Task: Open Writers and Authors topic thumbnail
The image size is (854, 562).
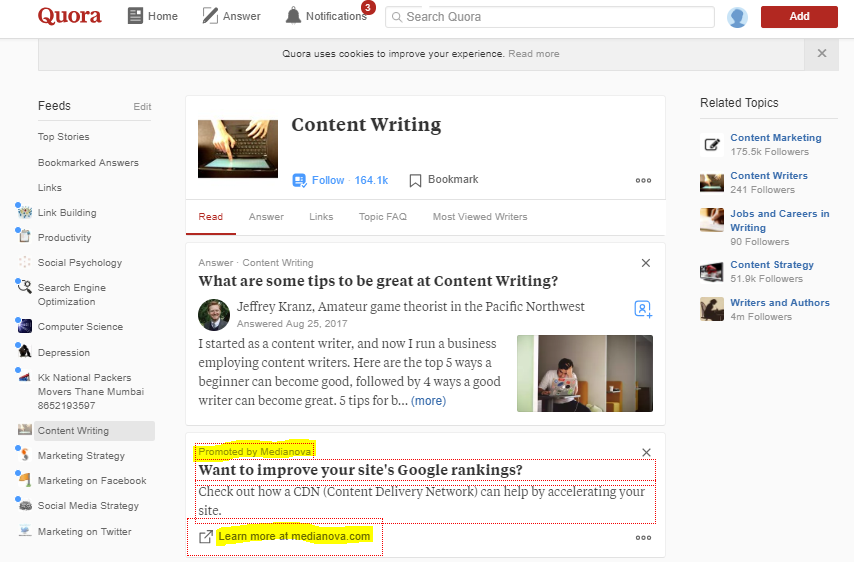Action: 712,309
